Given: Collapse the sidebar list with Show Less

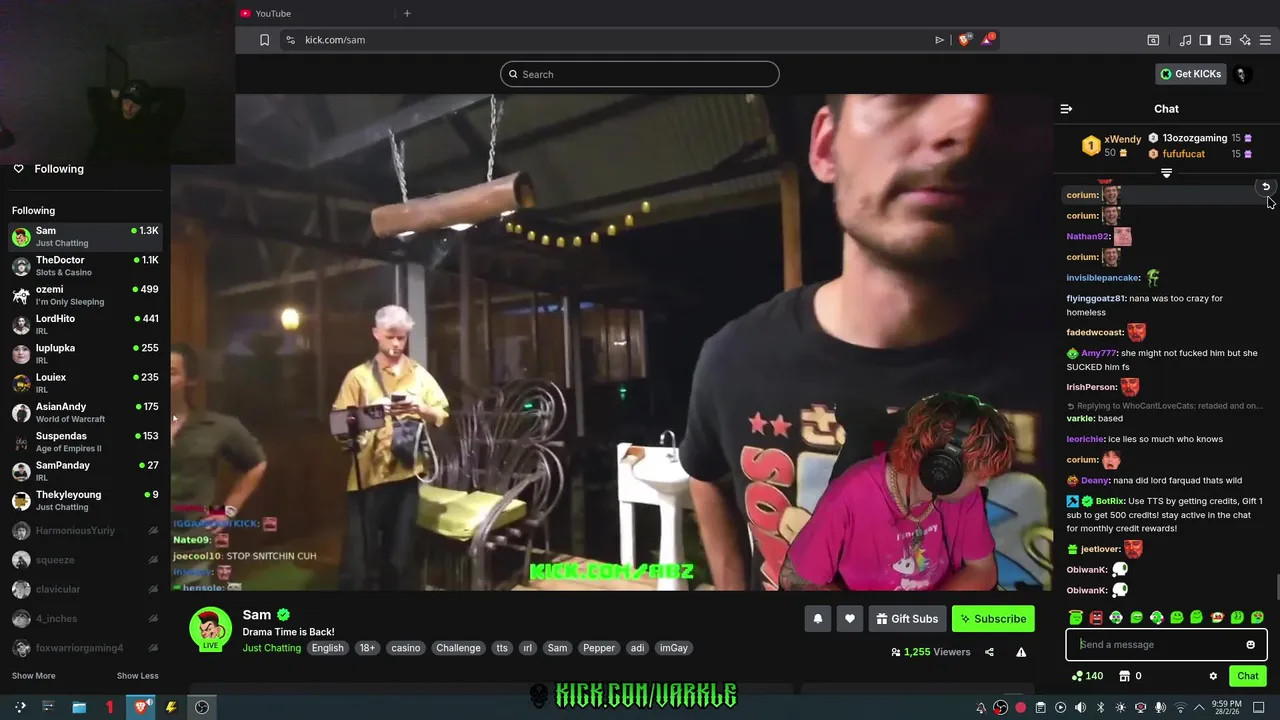Looking at the screenshot, I should (x=137, y=676).
